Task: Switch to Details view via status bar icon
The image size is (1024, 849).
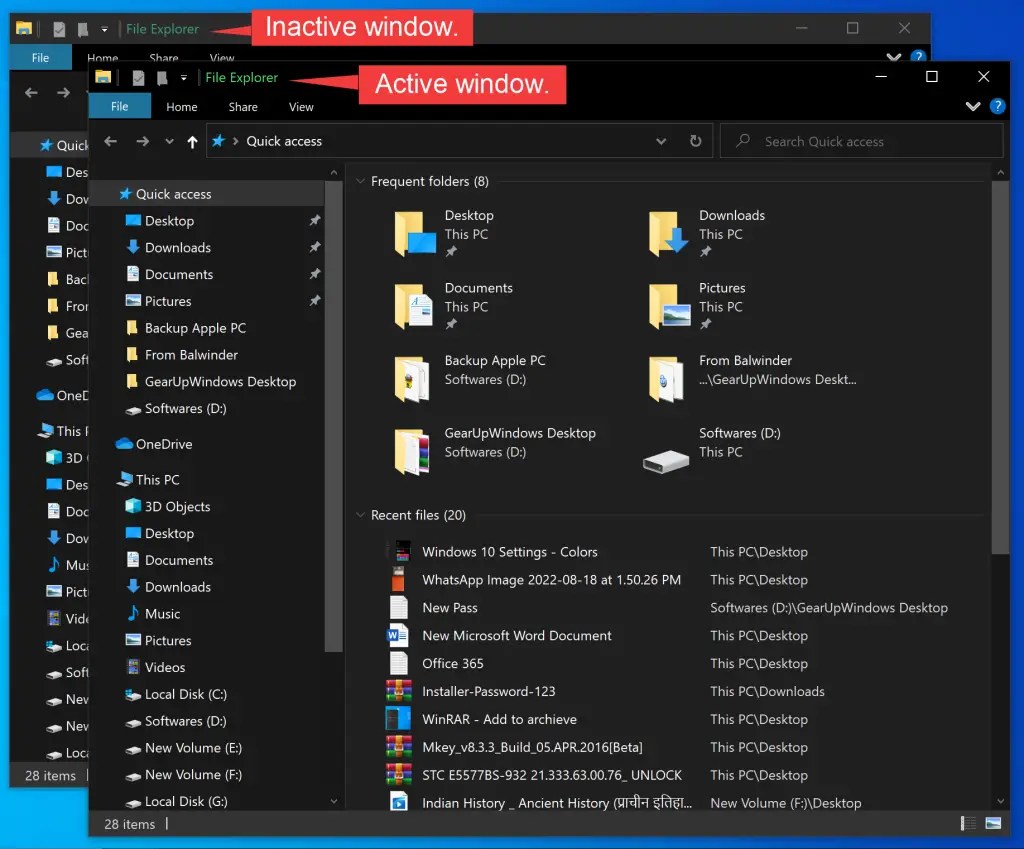Action: coord(968,824)
